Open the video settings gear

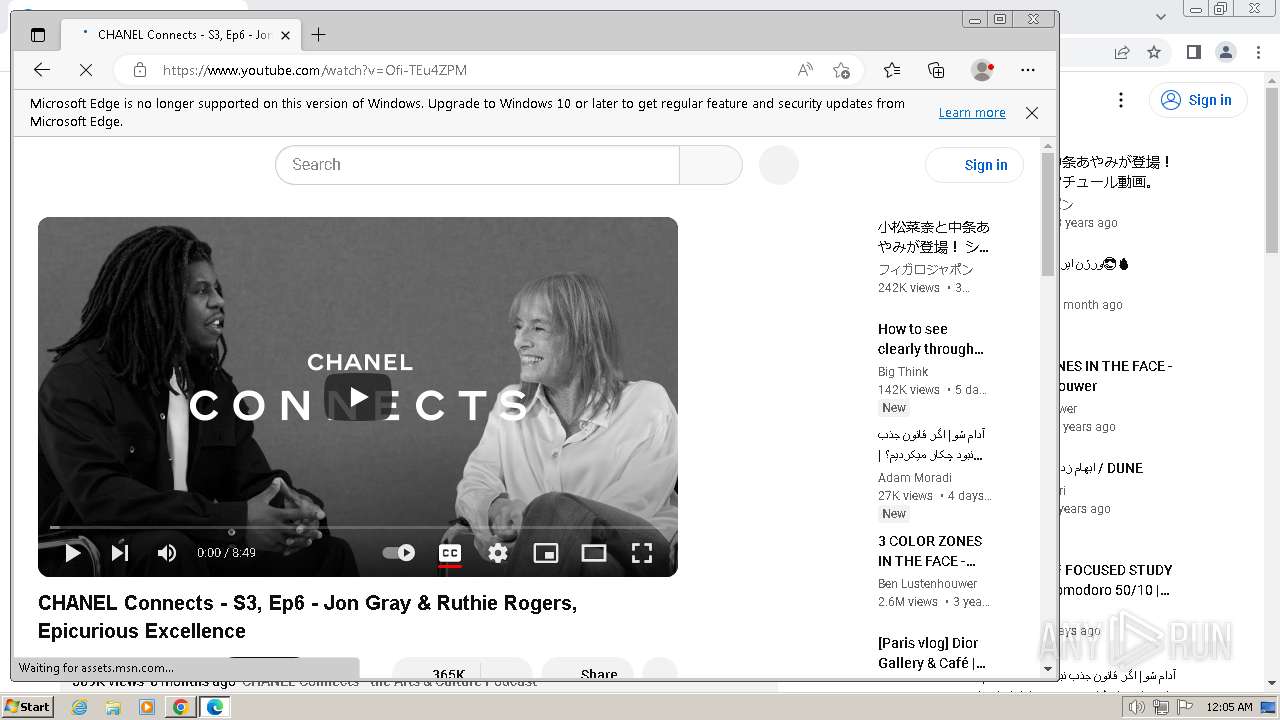point(498,553)
